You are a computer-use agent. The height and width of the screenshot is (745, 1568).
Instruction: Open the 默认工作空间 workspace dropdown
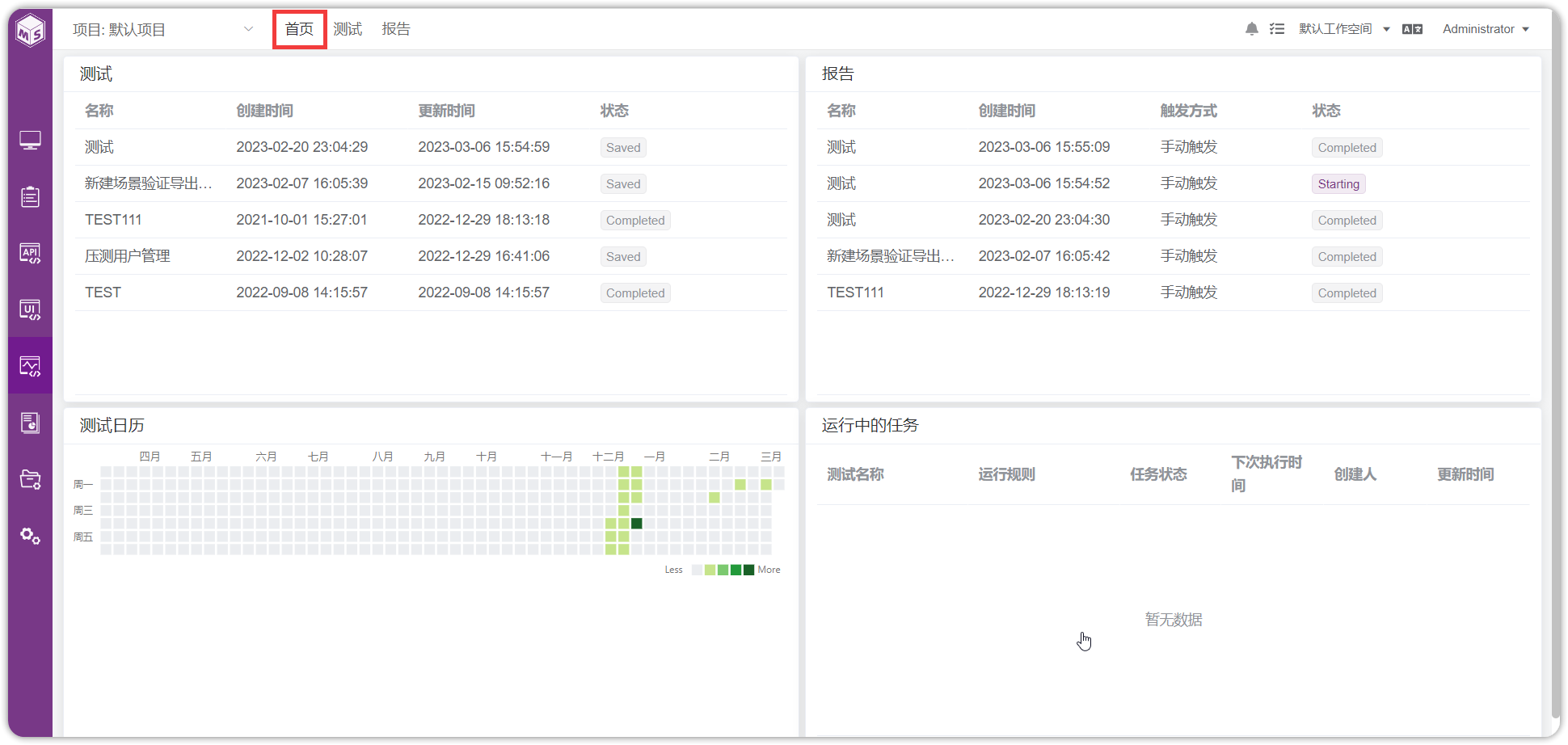(x=1344, y=29)
